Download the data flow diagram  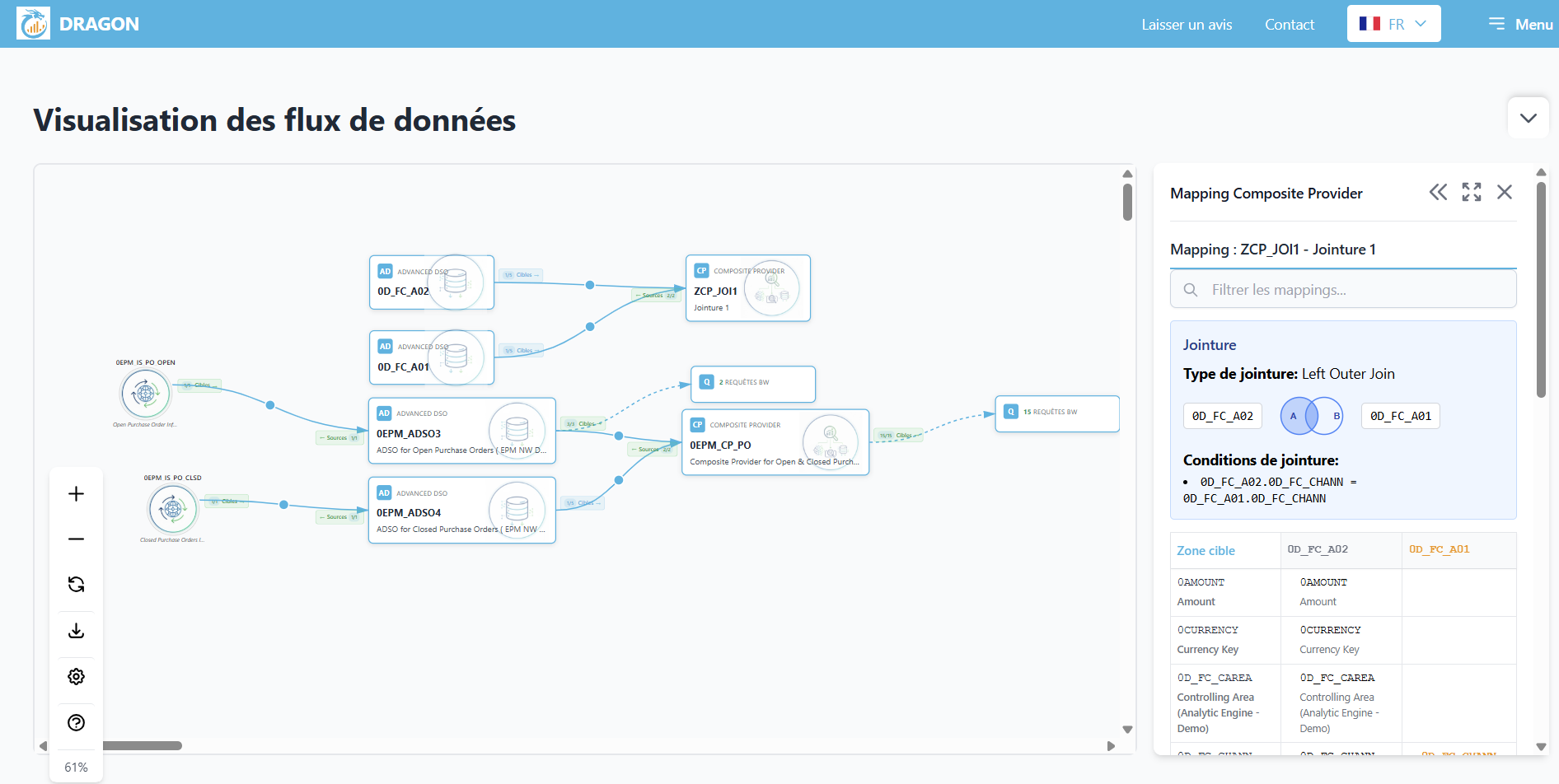coord(76,630)
